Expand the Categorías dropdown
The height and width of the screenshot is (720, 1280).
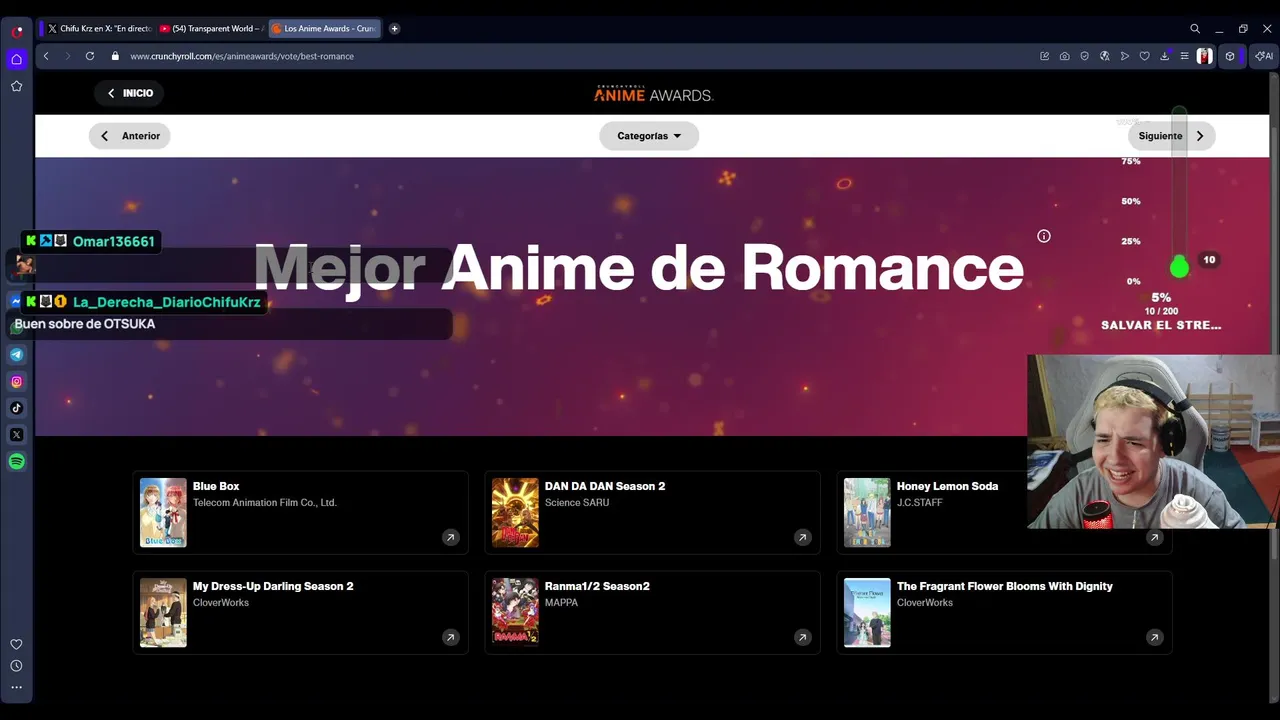click(649, 136)
